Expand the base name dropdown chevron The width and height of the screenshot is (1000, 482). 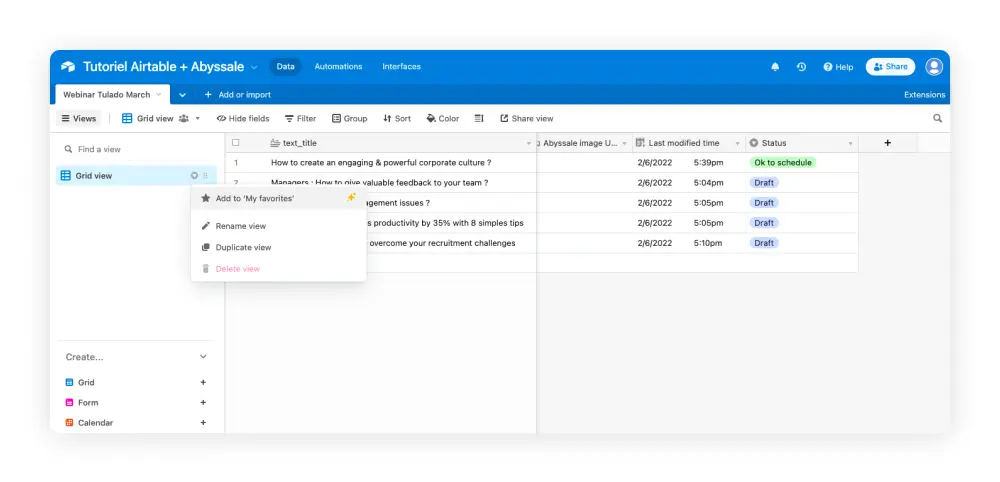click(254, 67)
